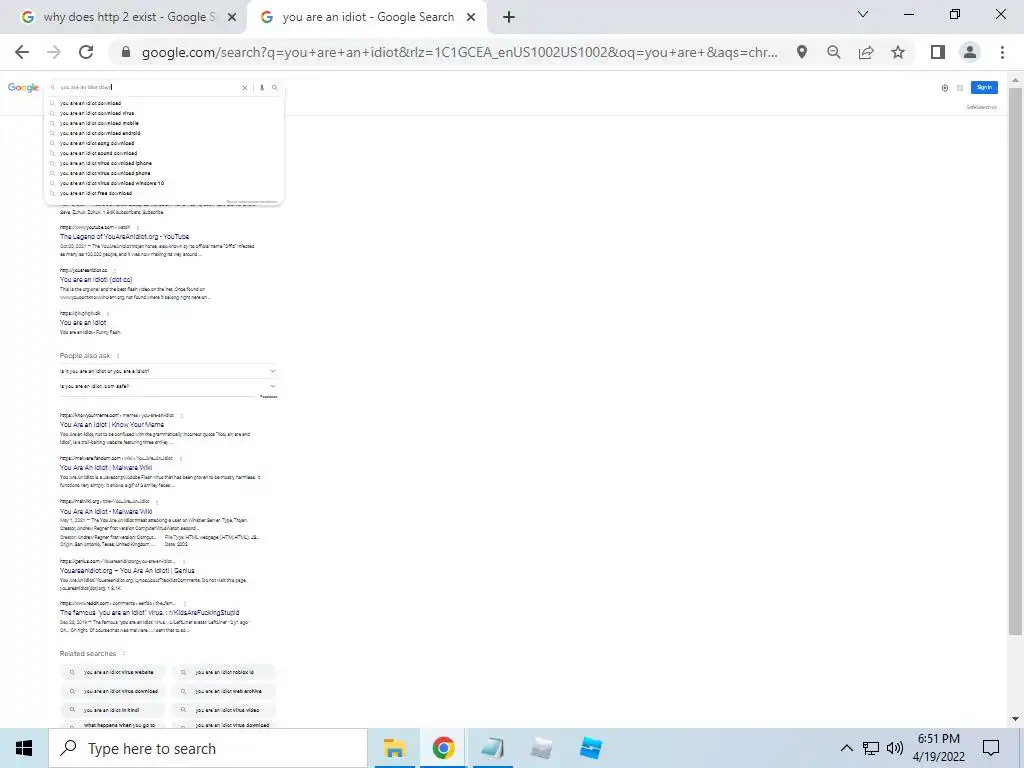Viewport: 1024px width, 768px height.
Task: Open three-dot menu beside Related searches
Action: click(123, 654)
